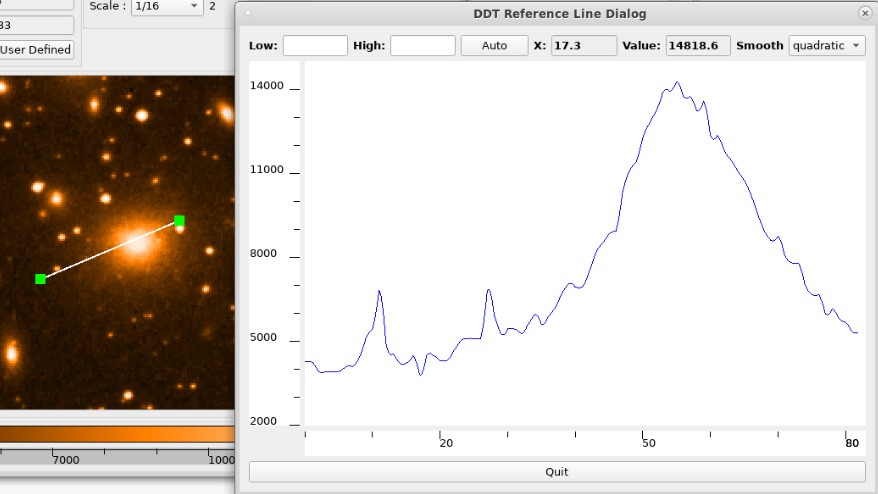Click the first small spike in the plot
This screenshot has width=878, height=494.
(x=379, y=291)
